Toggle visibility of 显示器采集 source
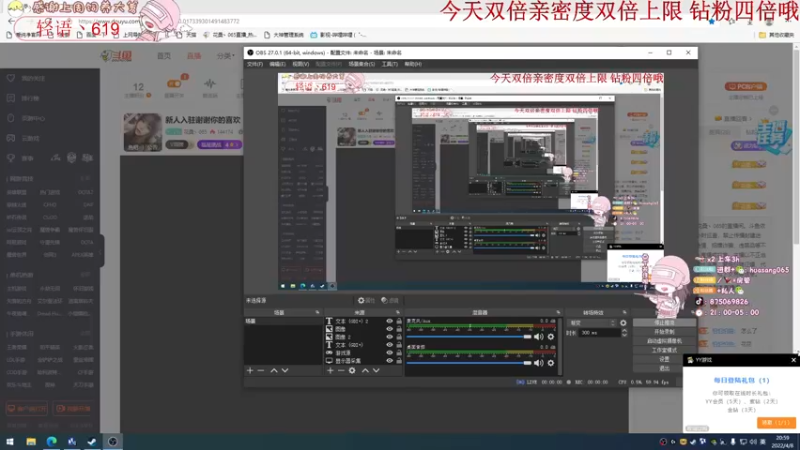This screenshot has width=800, height=450. click(x=389, y=361)
